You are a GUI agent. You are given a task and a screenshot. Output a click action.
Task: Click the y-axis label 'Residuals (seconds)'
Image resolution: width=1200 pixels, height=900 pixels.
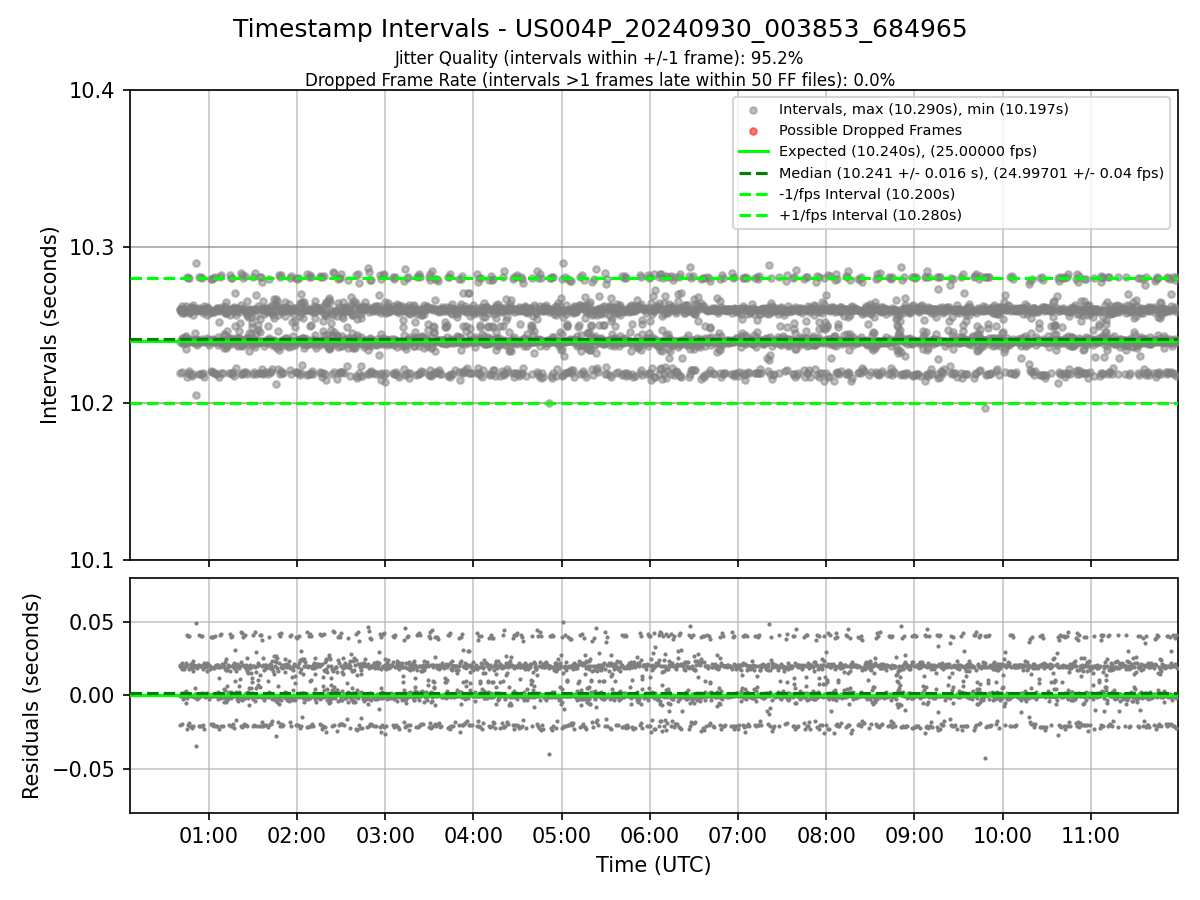32,696
